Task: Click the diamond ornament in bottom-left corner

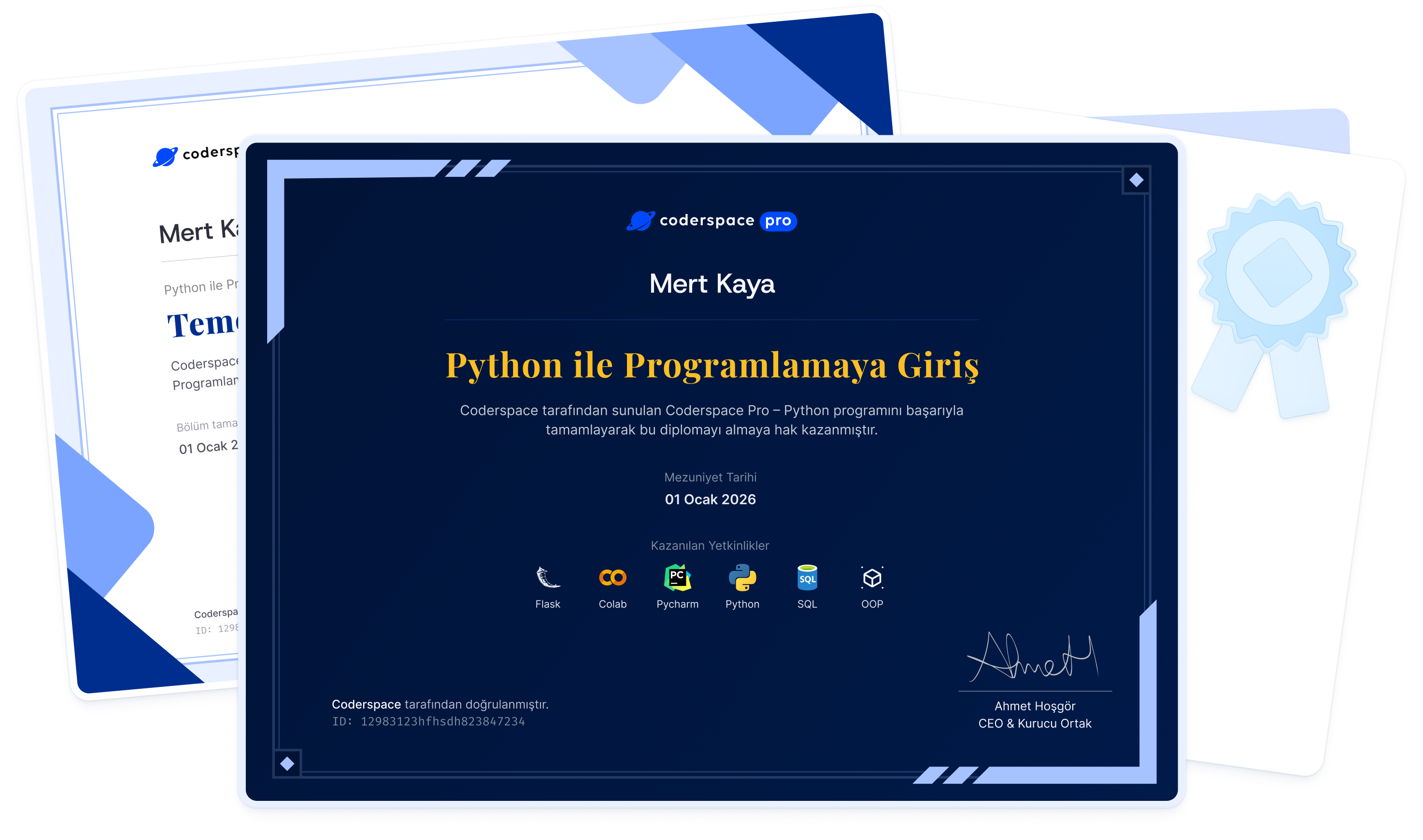Action: (287, 763)
